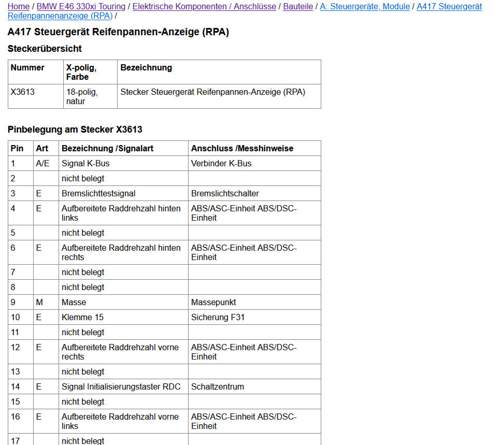
Task: Select Aufbereitete Raddrehzahl hinten links cell
Action: coord(123,213)
